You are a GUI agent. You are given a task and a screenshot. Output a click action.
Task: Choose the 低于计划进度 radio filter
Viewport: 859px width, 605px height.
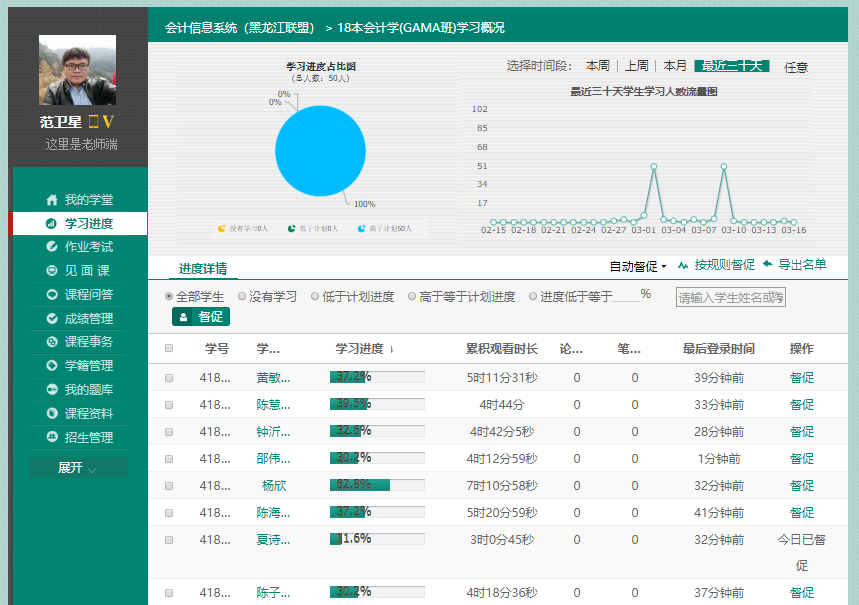[x=315, y=297]
